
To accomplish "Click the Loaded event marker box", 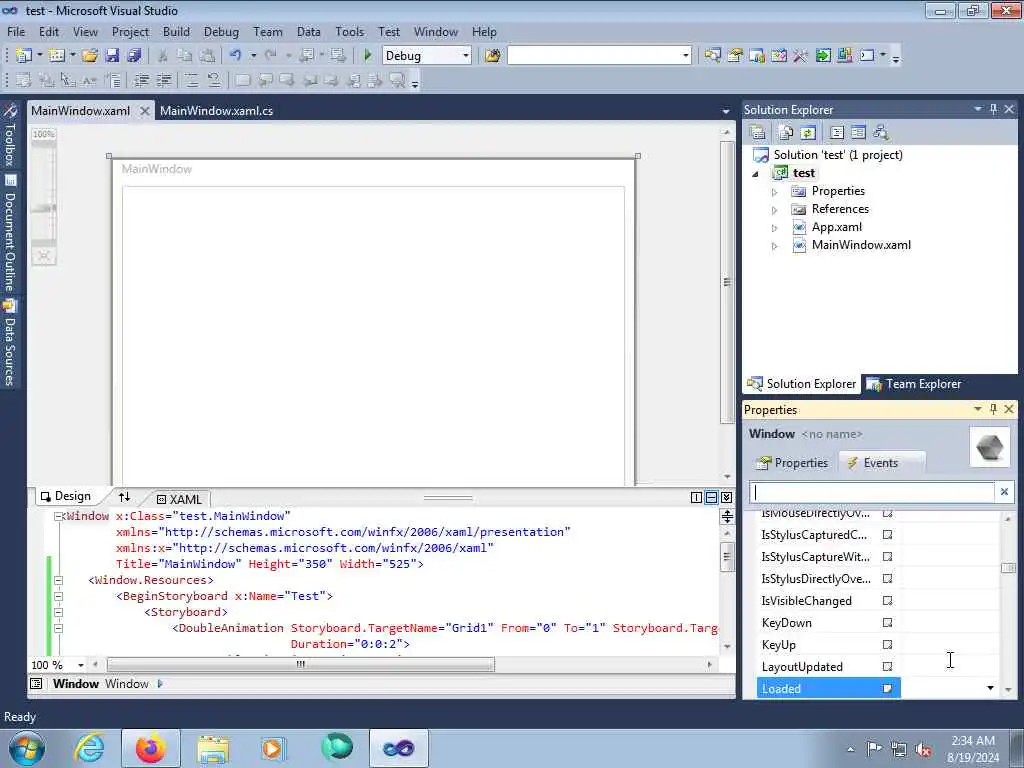I will 887,688.
